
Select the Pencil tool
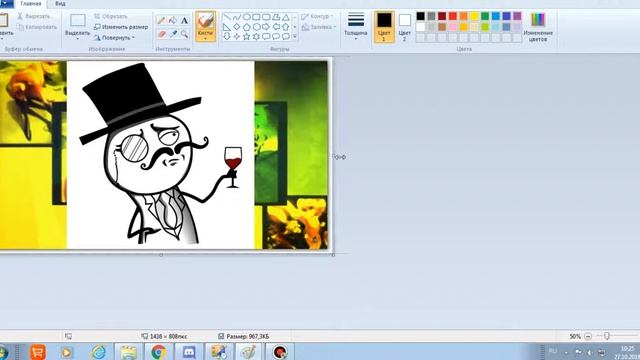162,20
